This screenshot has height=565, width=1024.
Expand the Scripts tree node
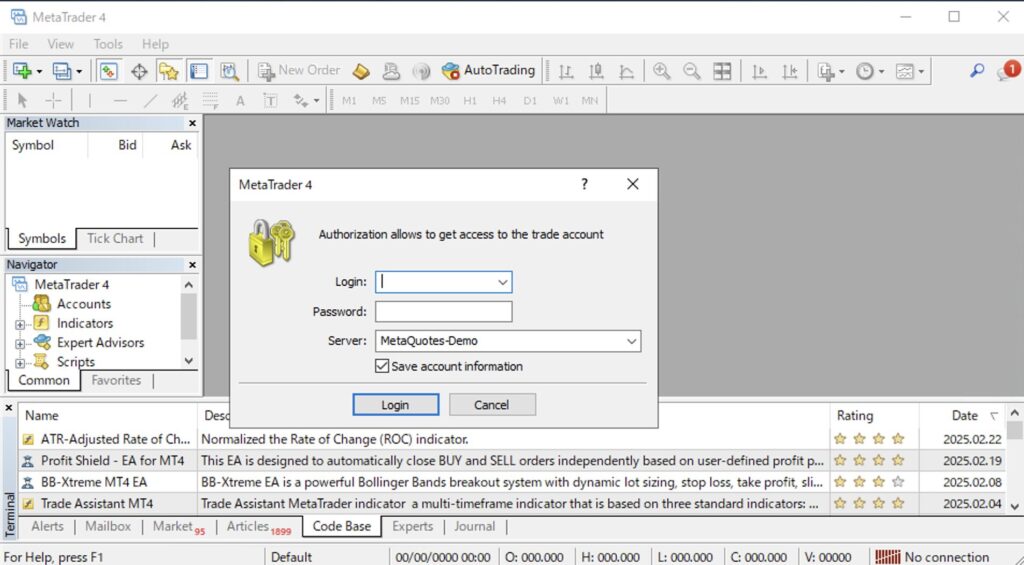(20, 363)
